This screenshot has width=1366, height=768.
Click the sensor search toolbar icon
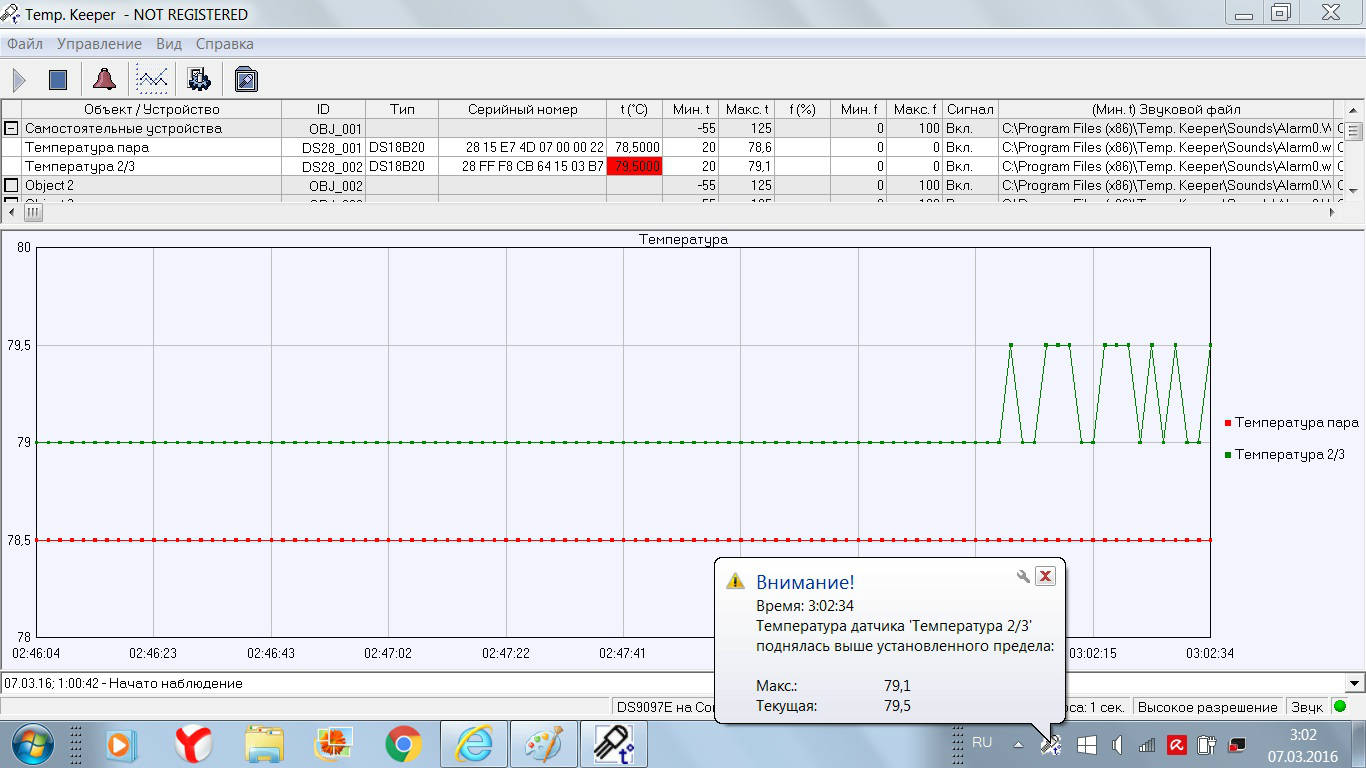246,79
